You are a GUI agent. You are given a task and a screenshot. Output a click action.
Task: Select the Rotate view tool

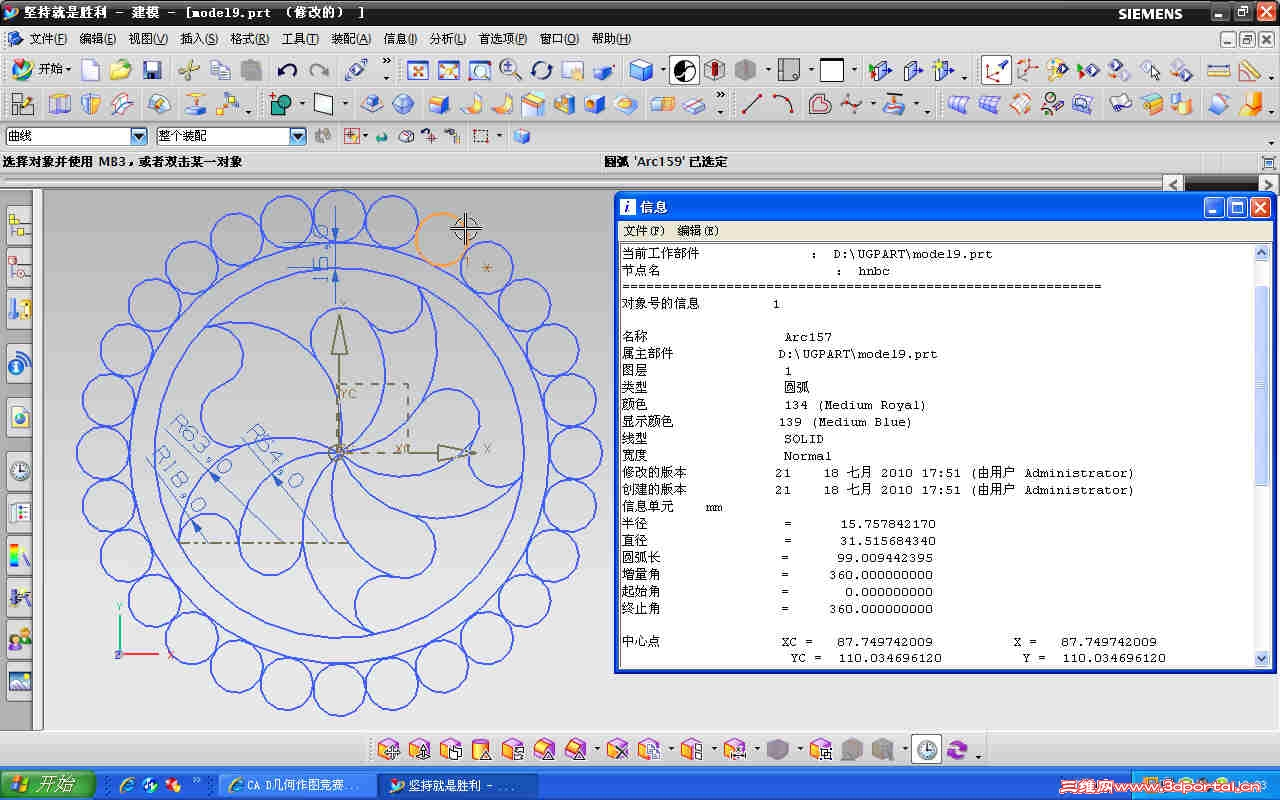pyautogui.click(x=542, y=70)
